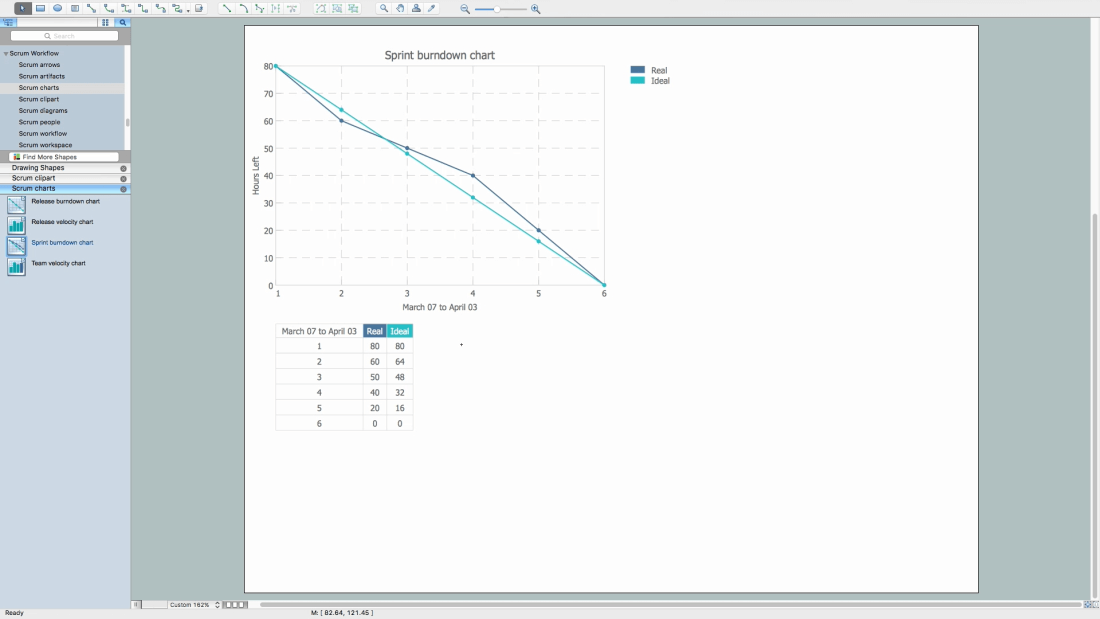
Task: Toggle the library search button
Action: pos(123,22)
